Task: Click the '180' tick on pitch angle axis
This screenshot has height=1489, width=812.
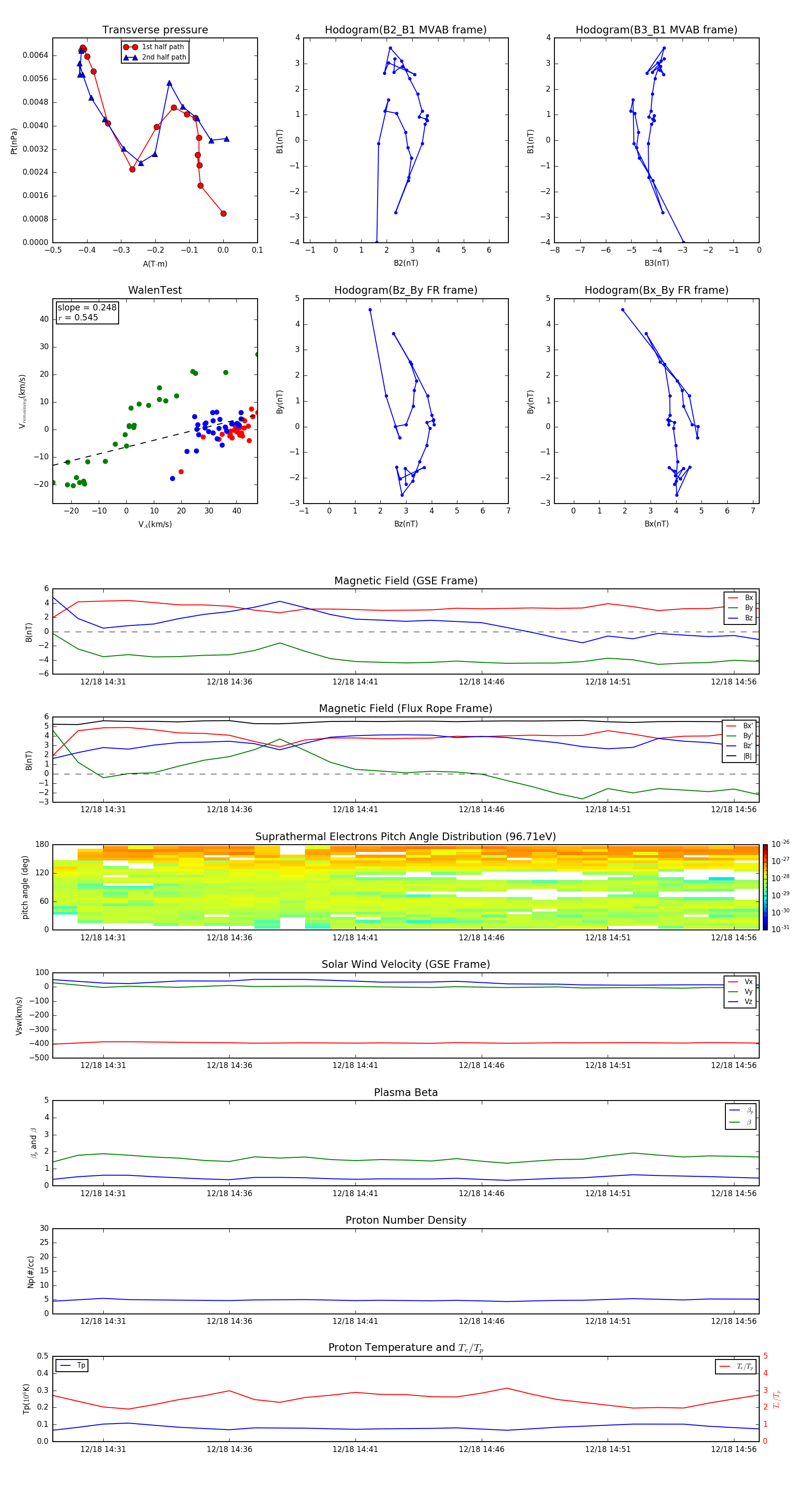Action: (42, 845)
